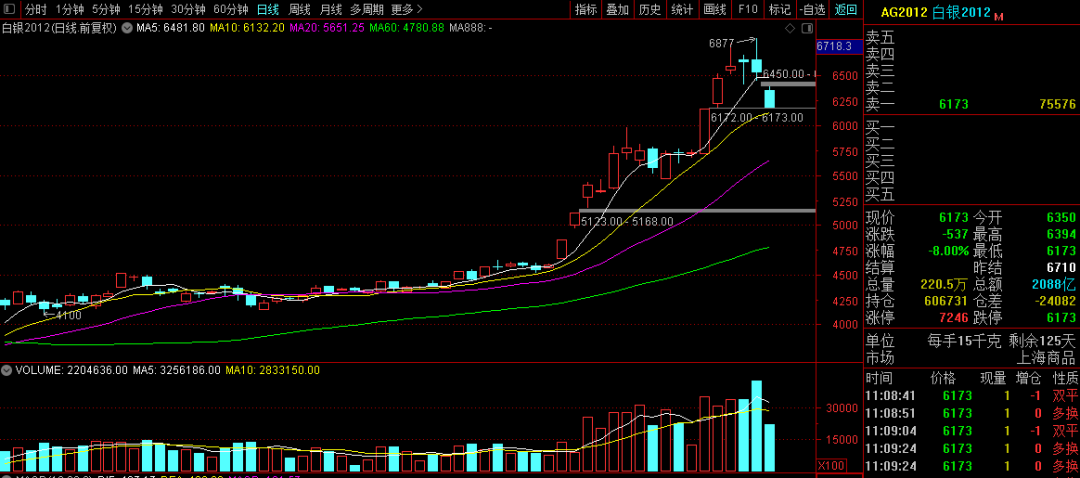Click the 6877 high price label
The height and width of the screenshot is (478, 1080).
point(721,43)
